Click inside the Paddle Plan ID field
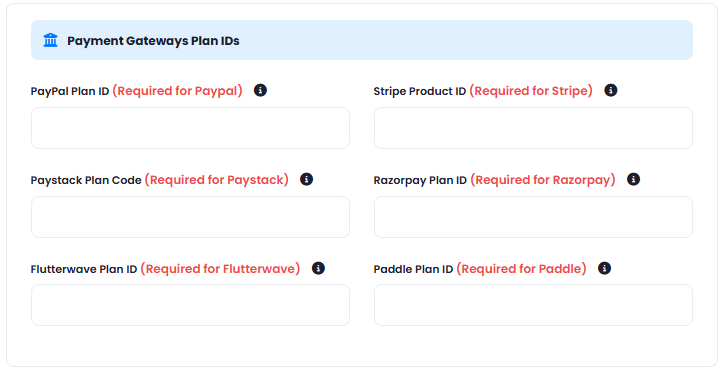 [x=533, y=305]
